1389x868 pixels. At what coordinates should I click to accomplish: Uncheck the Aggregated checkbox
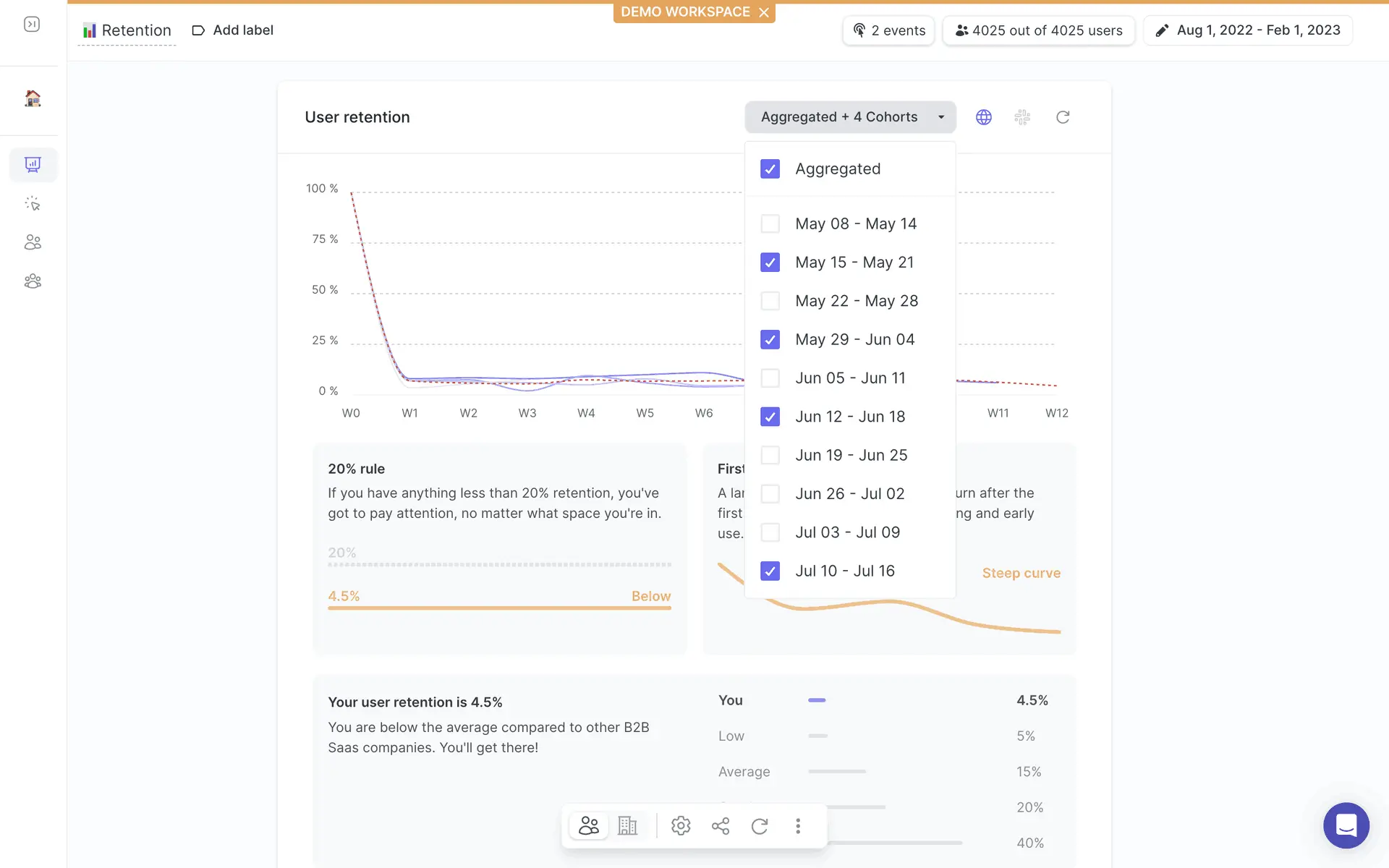click(770, 169)
